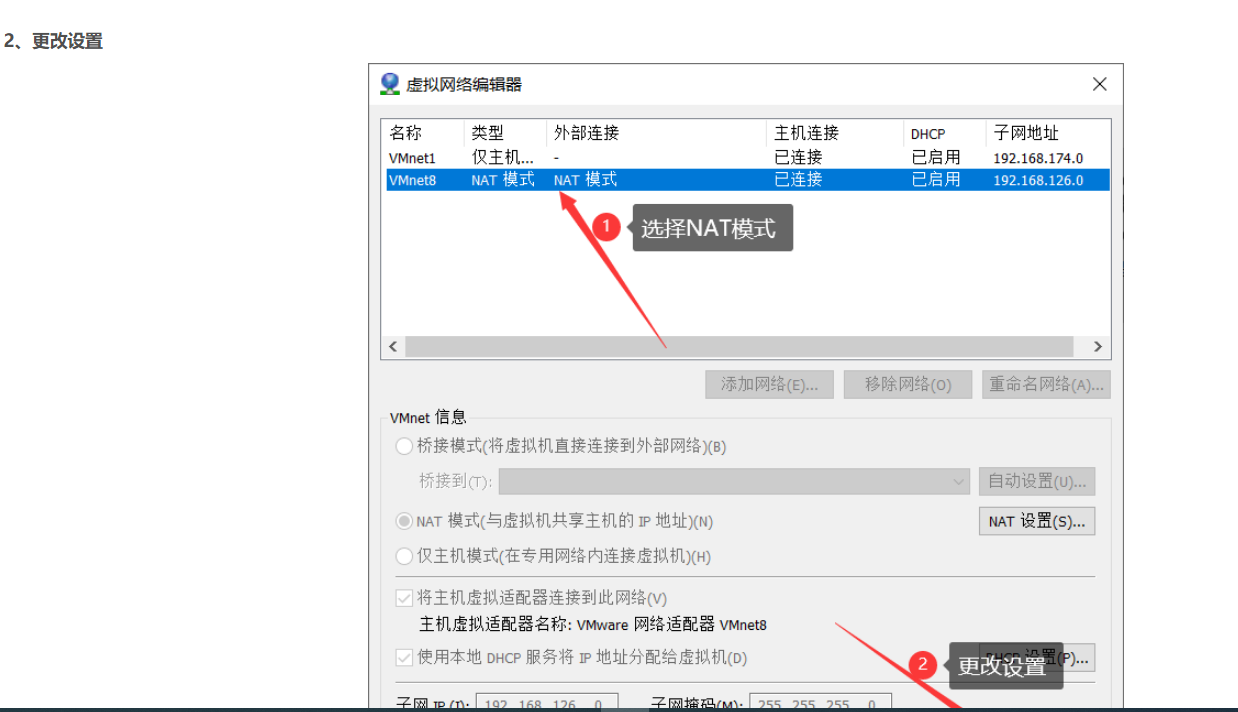Click the DHCP column header
This screenshot has height=712, width=1238.
pyautogui.click(x=928, y=134)
